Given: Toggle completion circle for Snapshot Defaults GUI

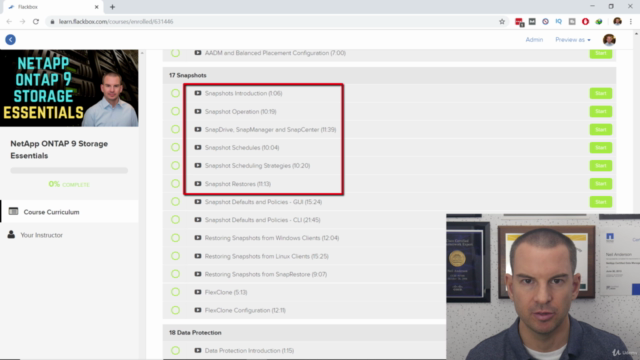Looking at the screenshot, I should coord(176,202).
